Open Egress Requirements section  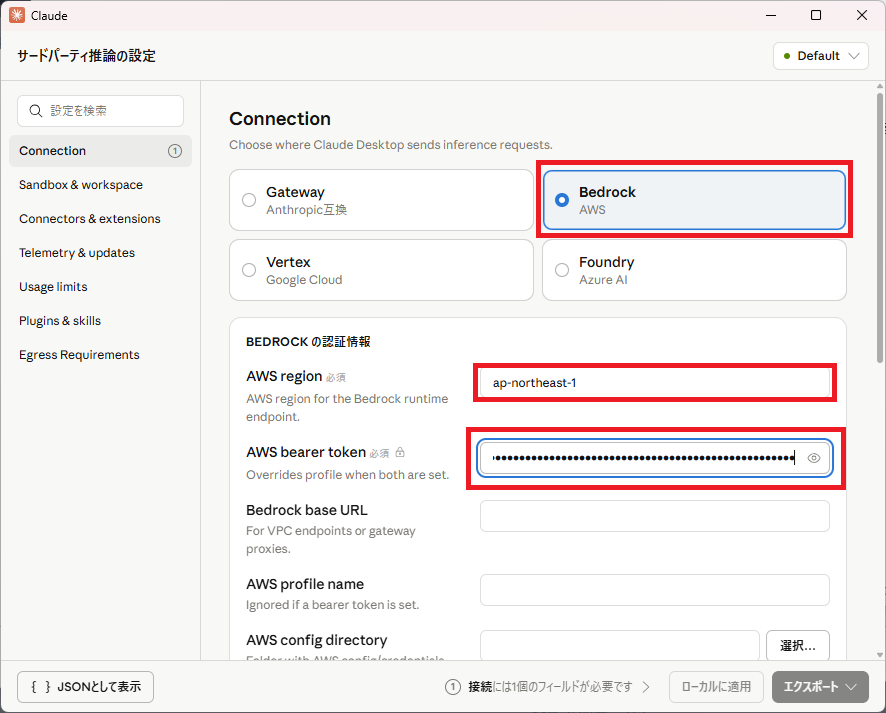tap(101, 354)
